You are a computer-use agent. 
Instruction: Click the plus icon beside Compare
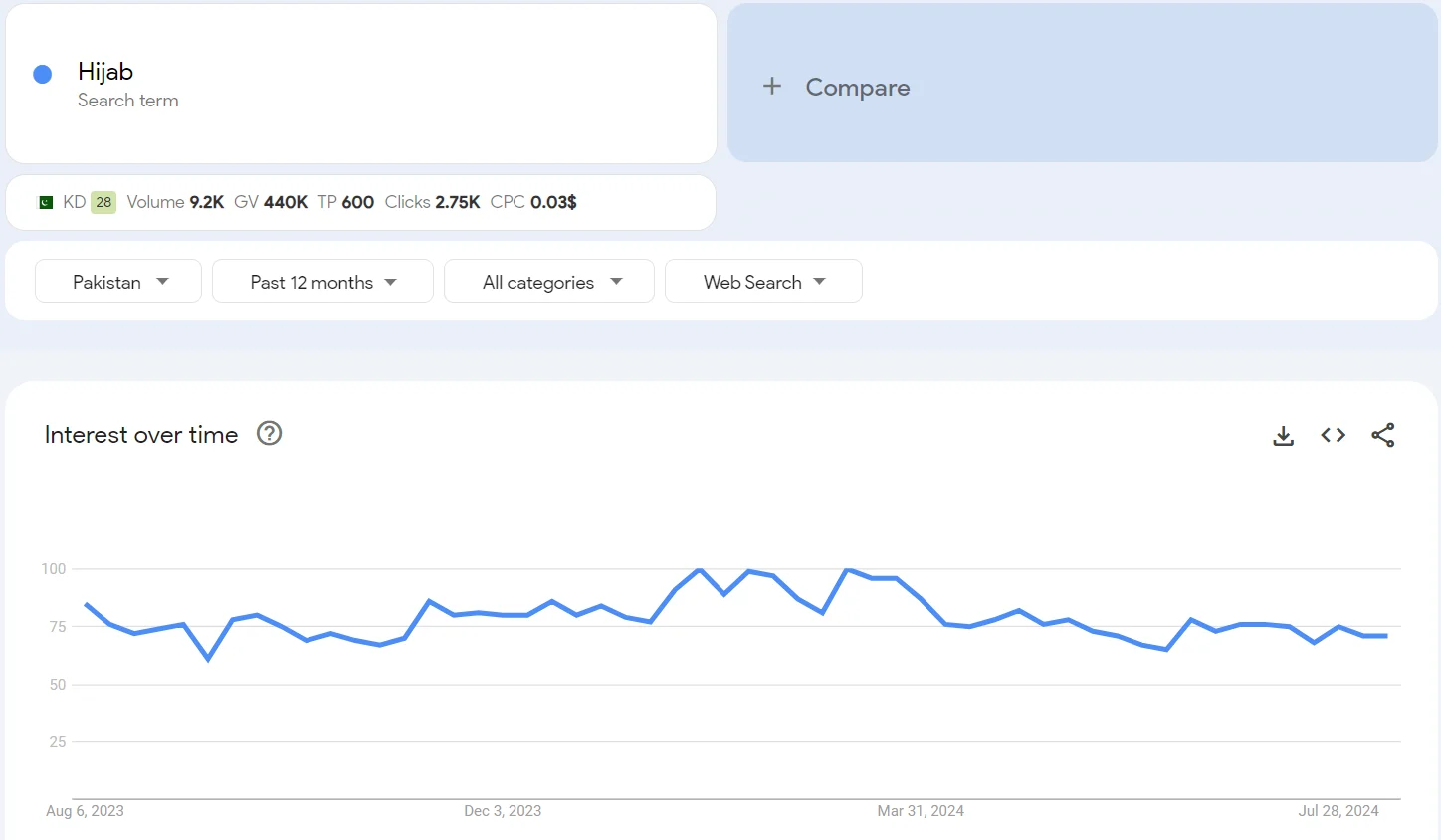[x=773, y=87]
